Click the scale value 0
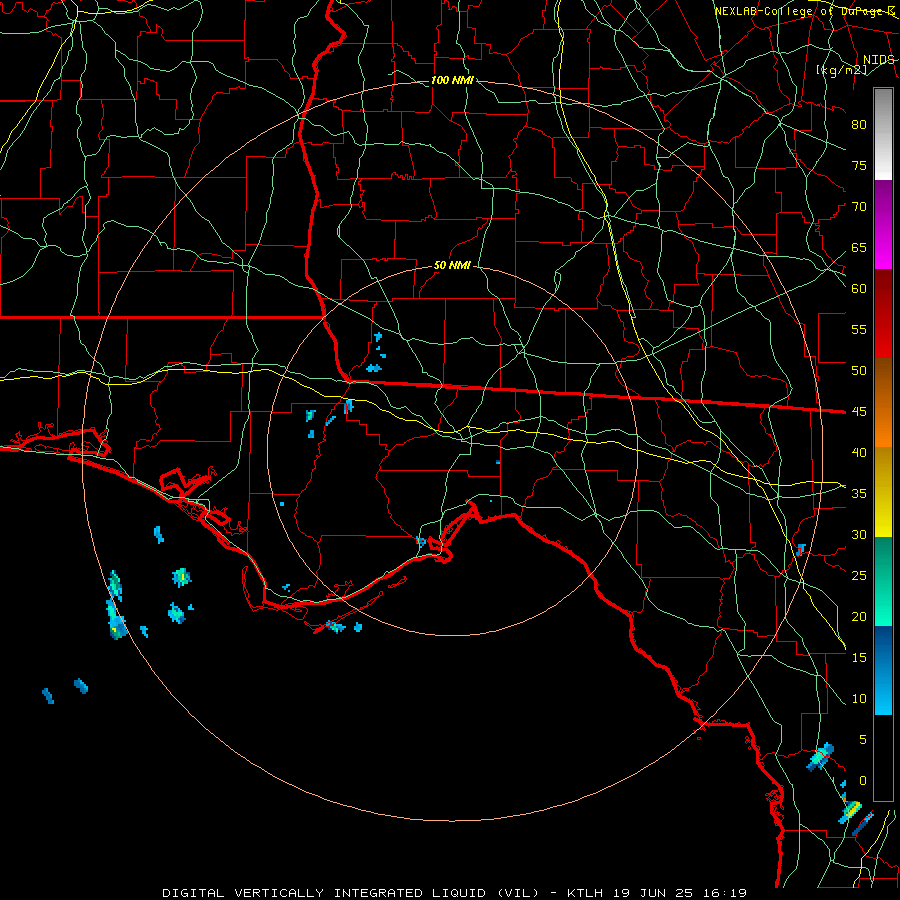900x900 pixels. pos(863,781)
